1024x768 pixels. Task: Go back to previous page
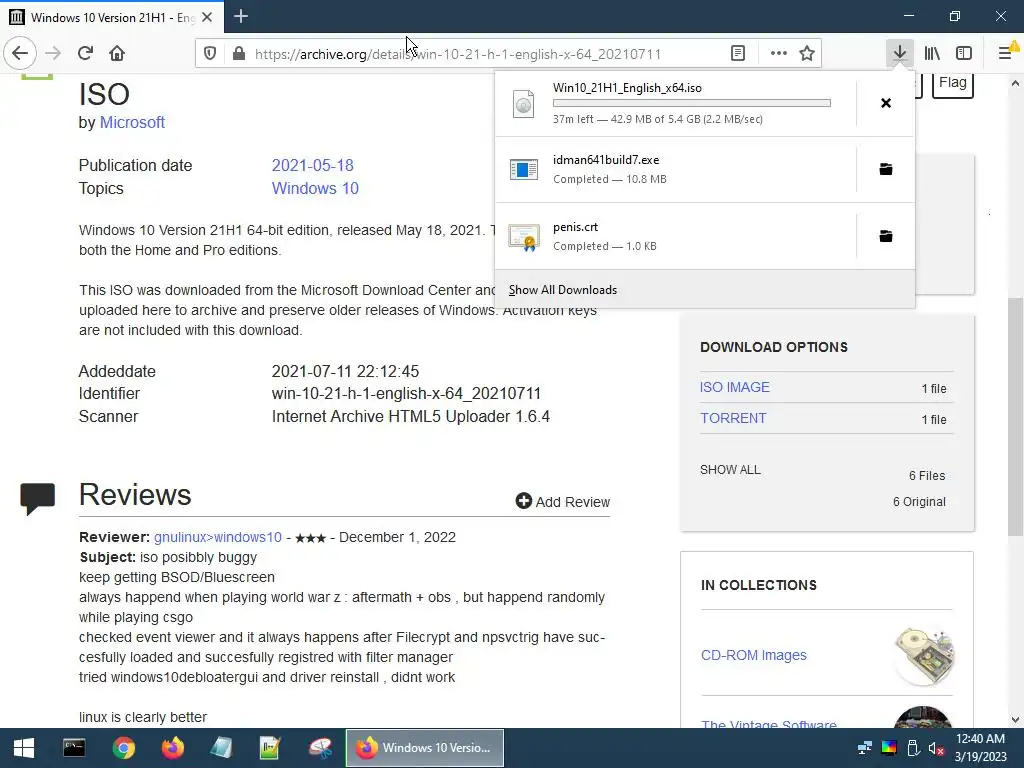click(20, 53)
